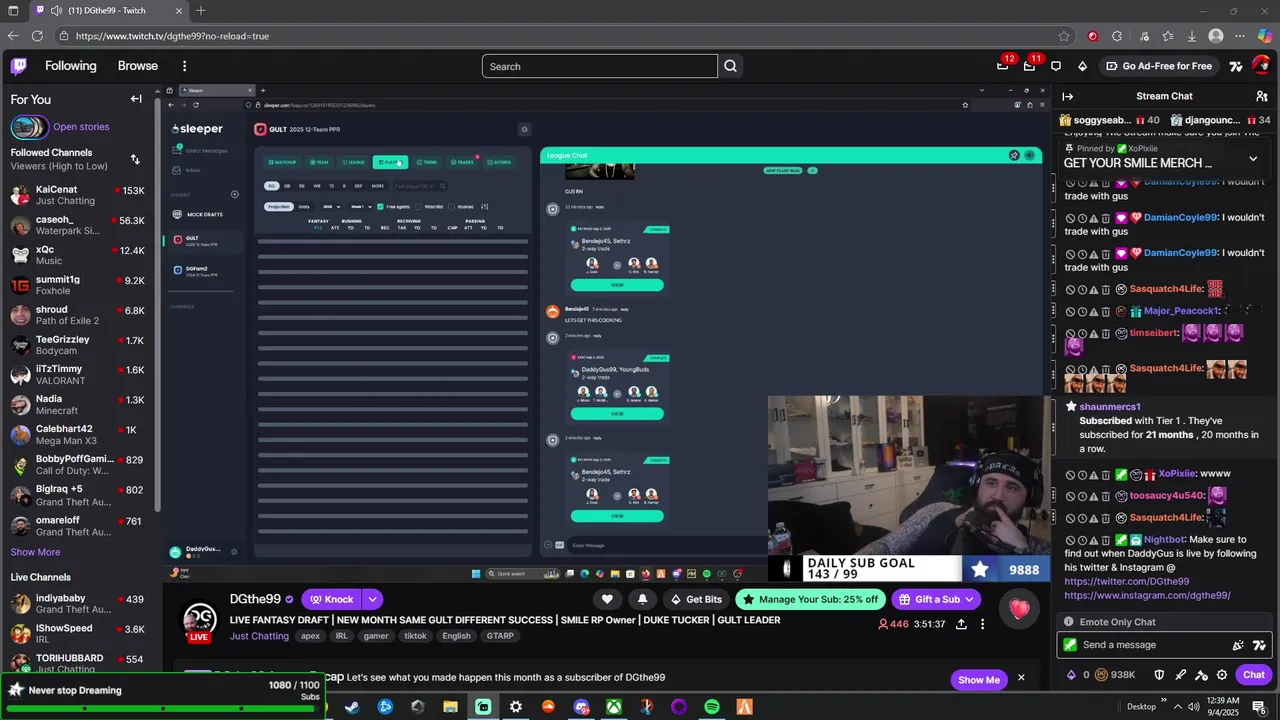Open Nightbot's twitter.com/DGthe99 link
Viewport: 1280px width, 720px height.
1126,581
